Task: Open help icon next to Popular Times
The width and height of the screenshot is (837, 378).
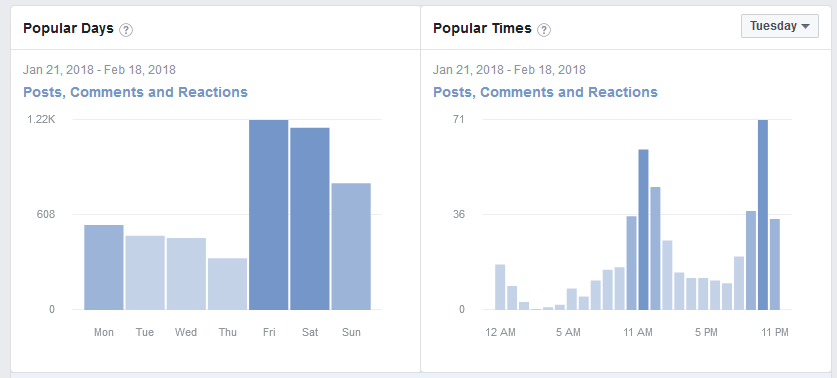Action: coord(544,30)
